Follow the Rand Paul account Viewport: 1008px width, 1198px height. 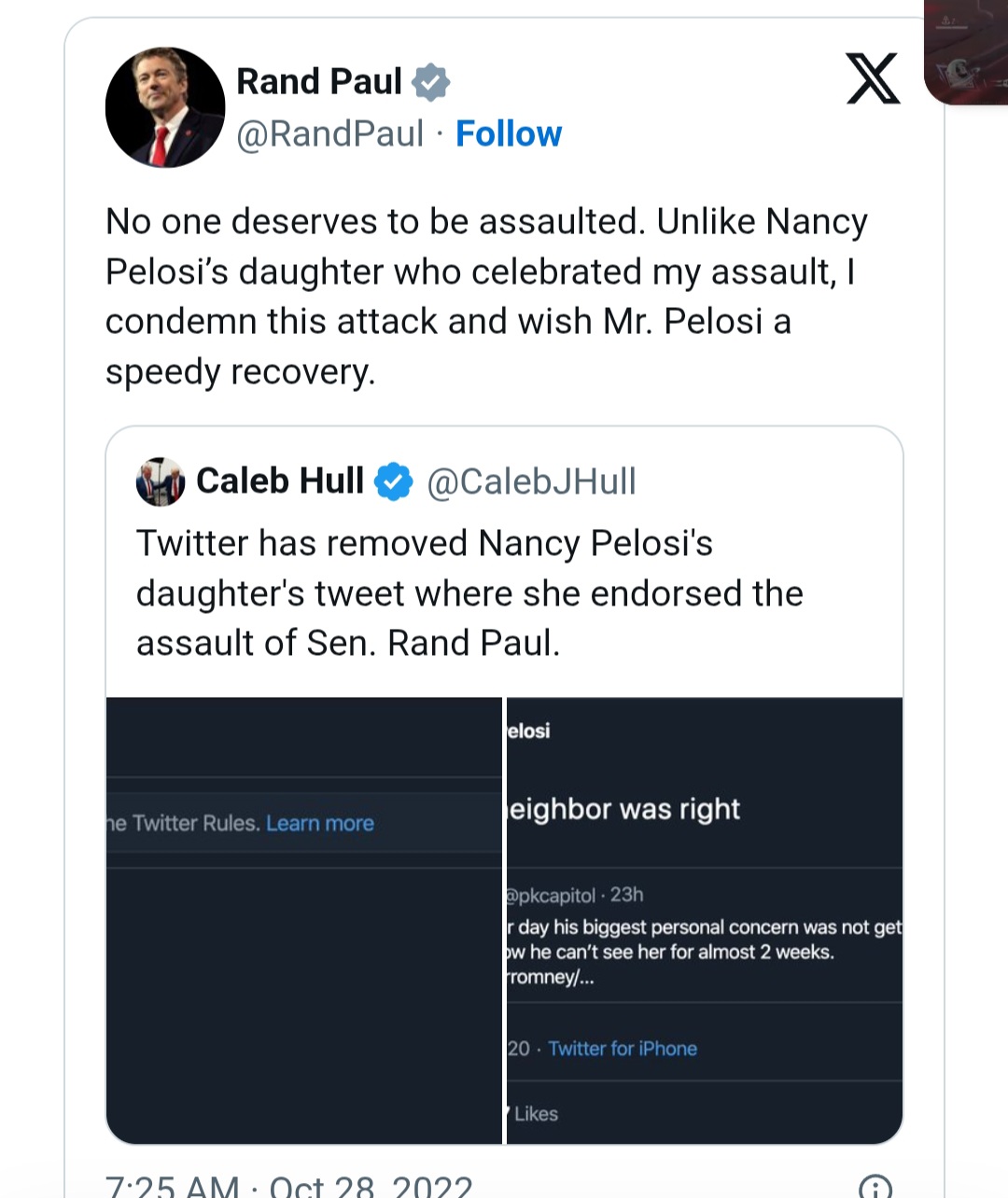(509, 133)
